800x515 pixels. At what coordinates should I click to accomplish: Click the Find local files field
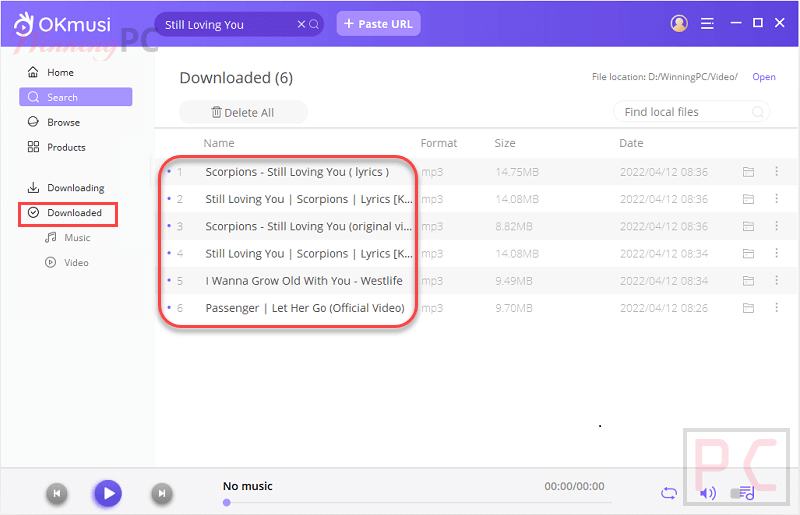click(x=691, y=112)
